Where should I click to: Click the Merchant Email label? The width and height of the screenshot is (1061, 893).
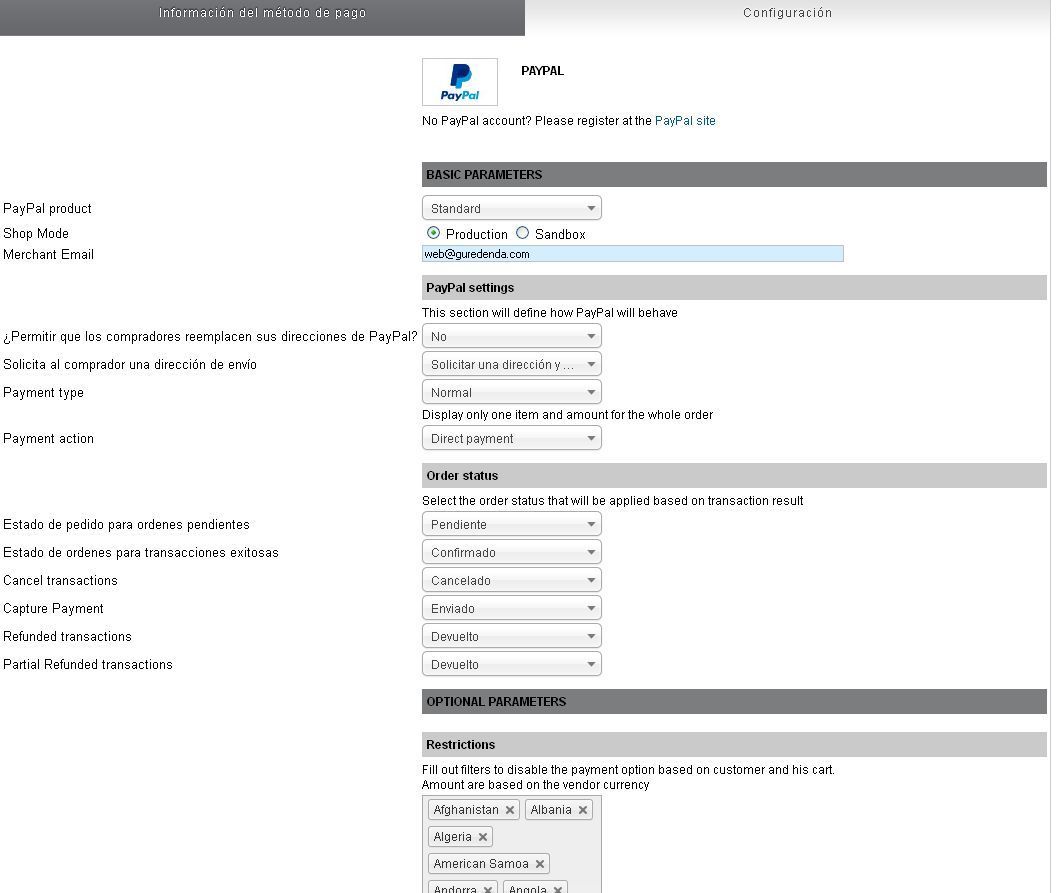[49, 254]
